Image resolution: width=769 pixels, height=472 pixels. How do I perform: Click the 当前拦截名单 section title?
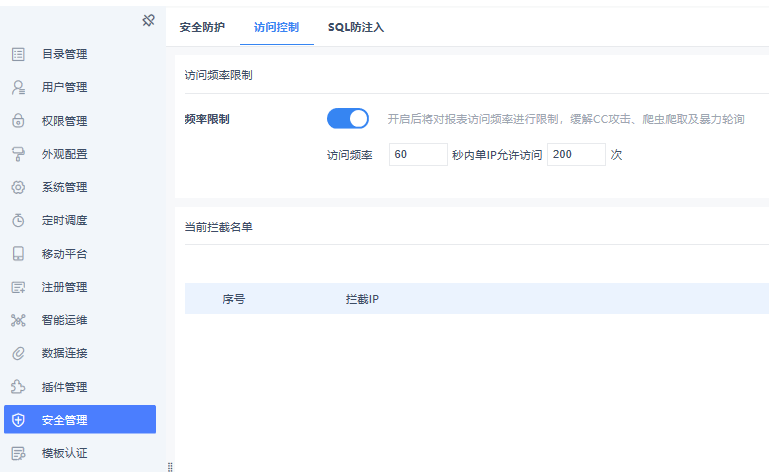[218, 227]
